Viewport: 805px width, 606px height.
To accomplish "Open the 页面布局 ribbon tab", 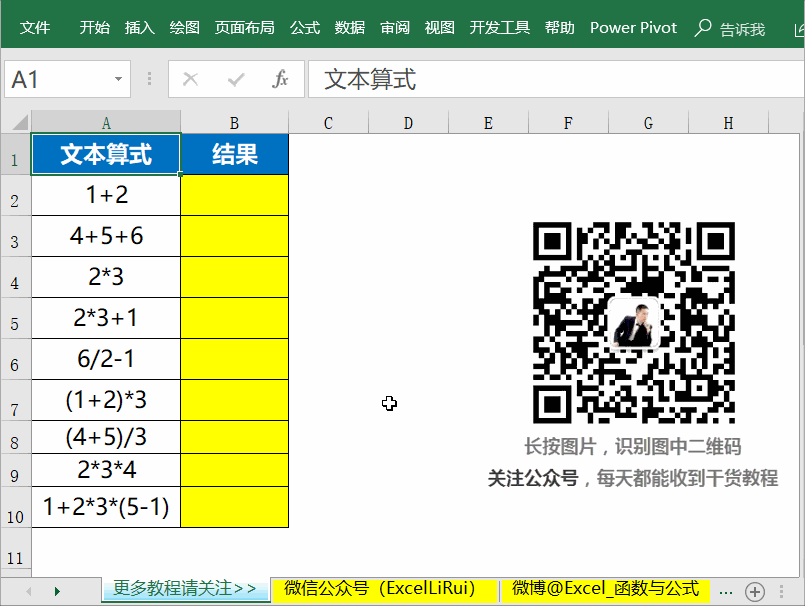I will (x=244, y=28).
